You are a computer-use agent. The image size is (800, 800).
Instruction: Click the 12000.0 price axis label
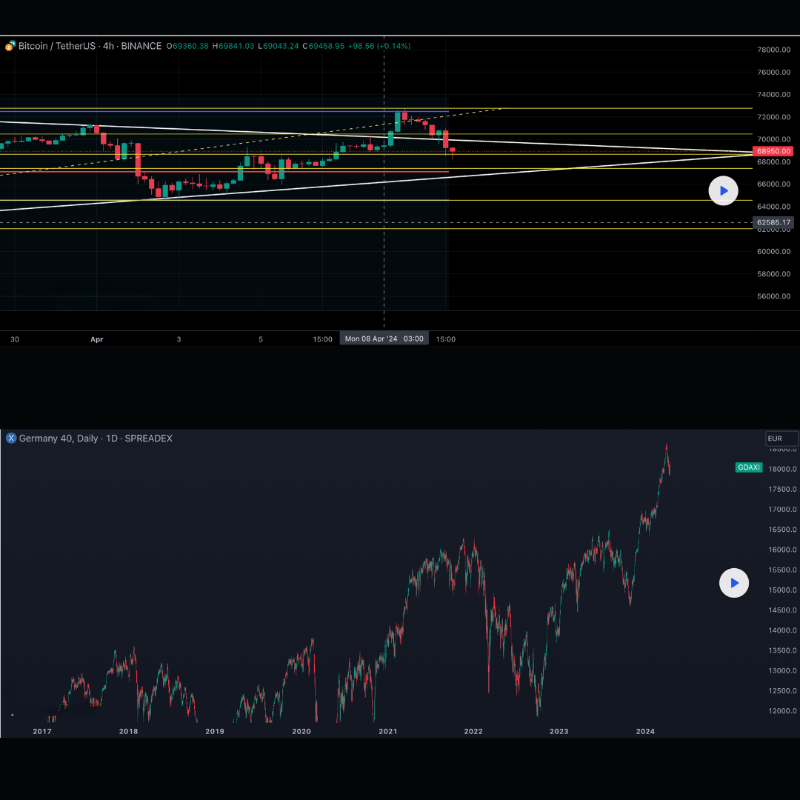(782, 711)
